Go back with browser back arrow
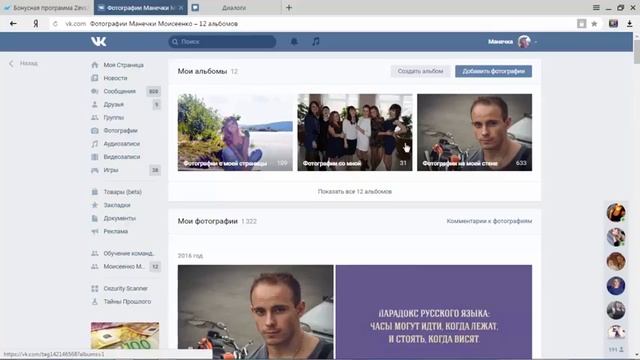This screenshot has width=640, height=360. click(x=13, y=24)
